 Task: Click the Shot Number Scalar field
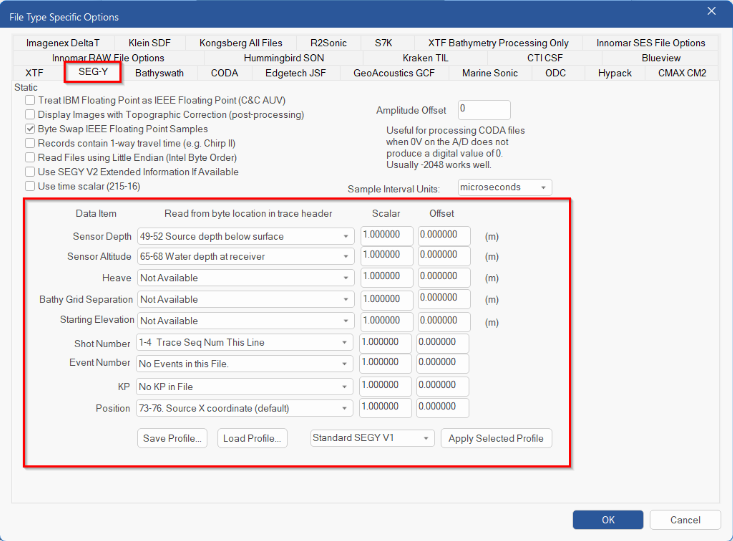(x=385, y=343)
